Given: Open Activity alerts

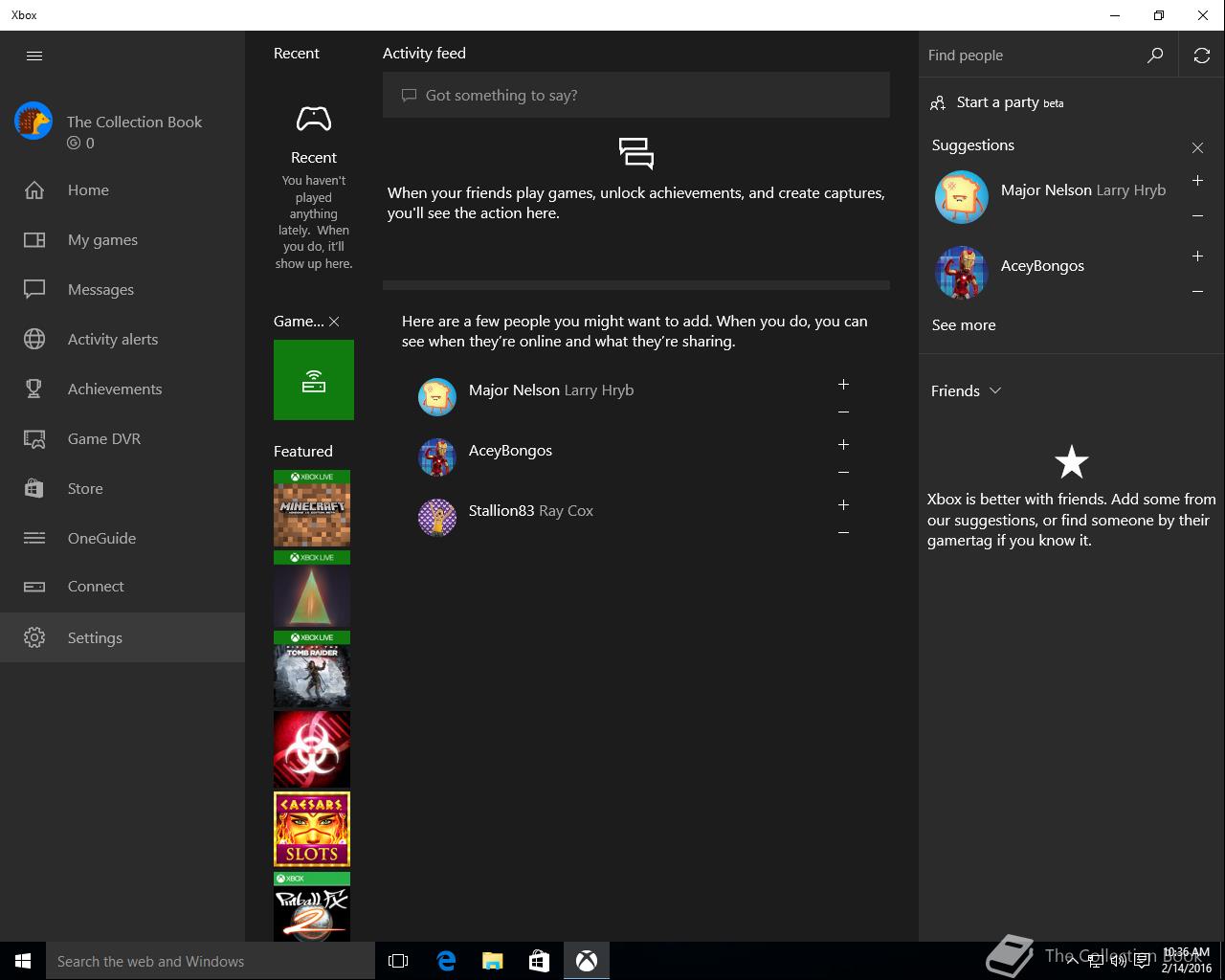Looking at the screenshot, I should [x=122, y=339].
